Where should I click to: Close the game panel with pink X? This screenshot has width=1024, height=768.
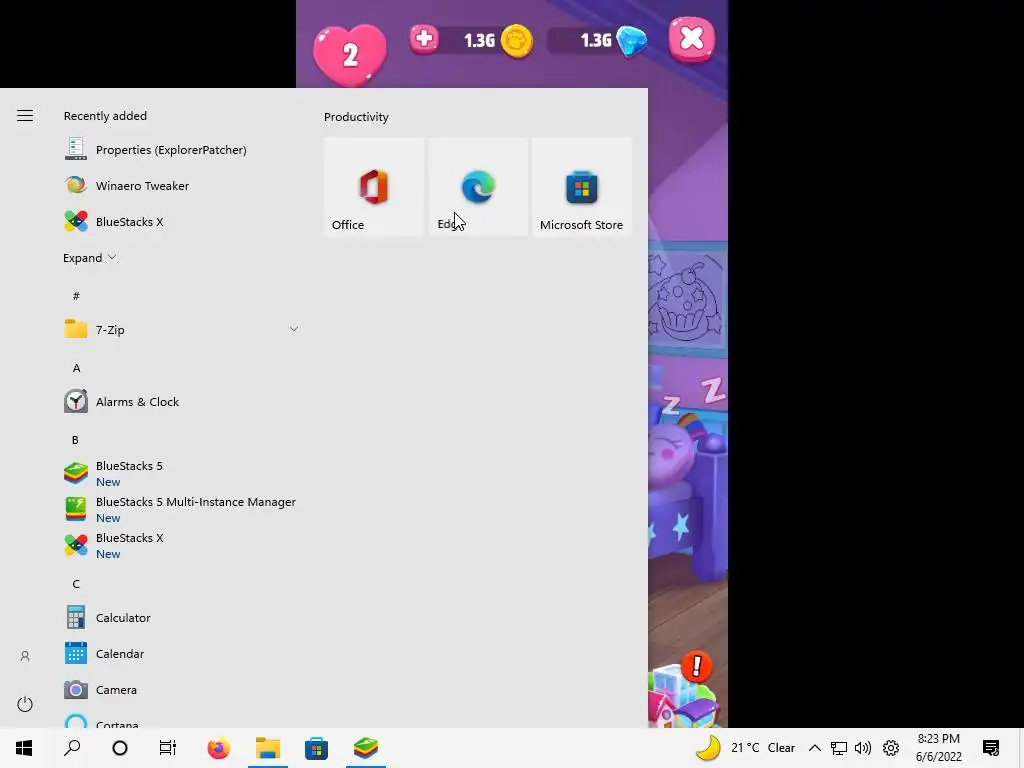click(x=692, y=39)
